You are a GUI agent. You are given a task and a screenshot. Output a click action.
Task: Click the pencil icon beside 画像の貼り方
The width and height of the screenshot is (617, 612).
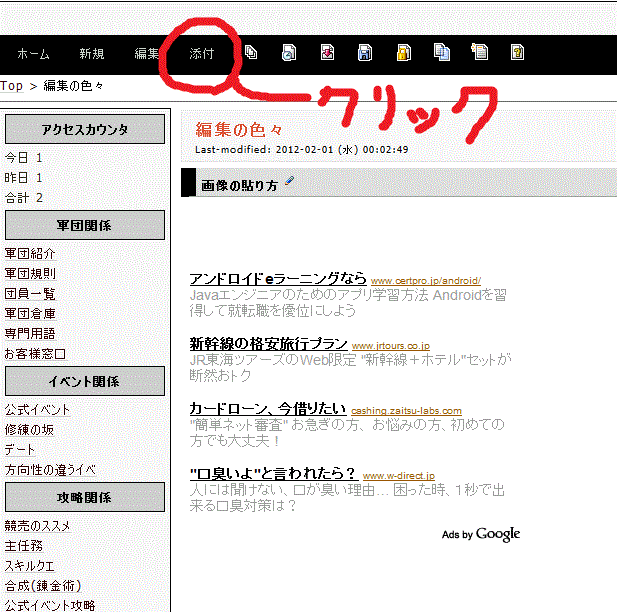click(x=290, y=181)
